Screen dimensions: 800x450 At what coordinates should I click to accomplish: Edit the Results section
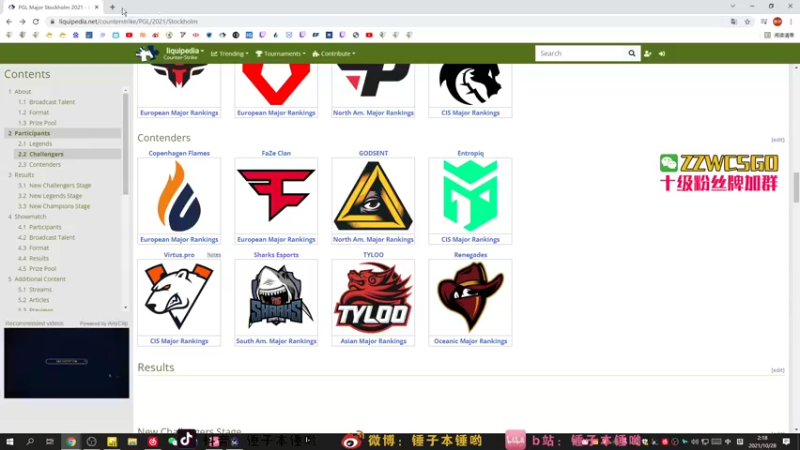(x=778, y=370)
